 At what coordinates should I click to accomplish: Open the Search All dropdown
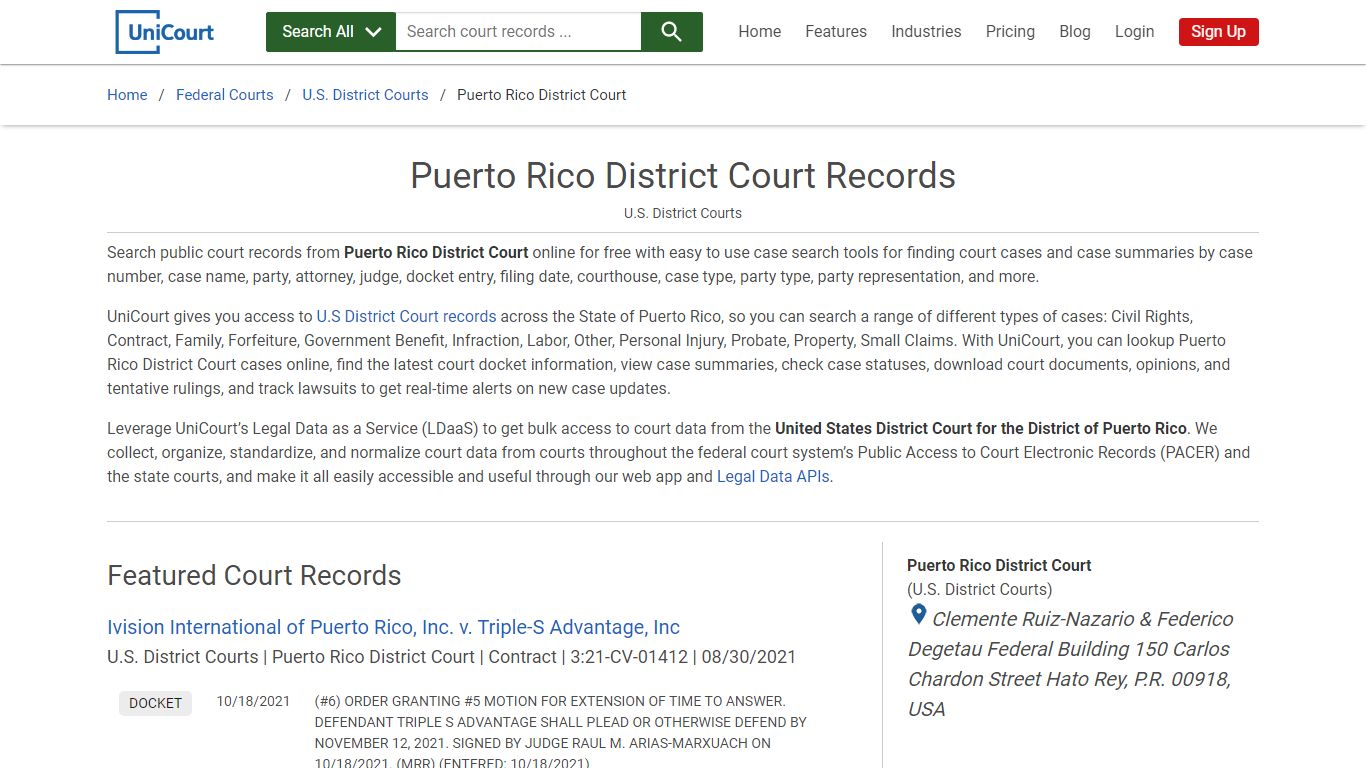[x=331, y=32]
